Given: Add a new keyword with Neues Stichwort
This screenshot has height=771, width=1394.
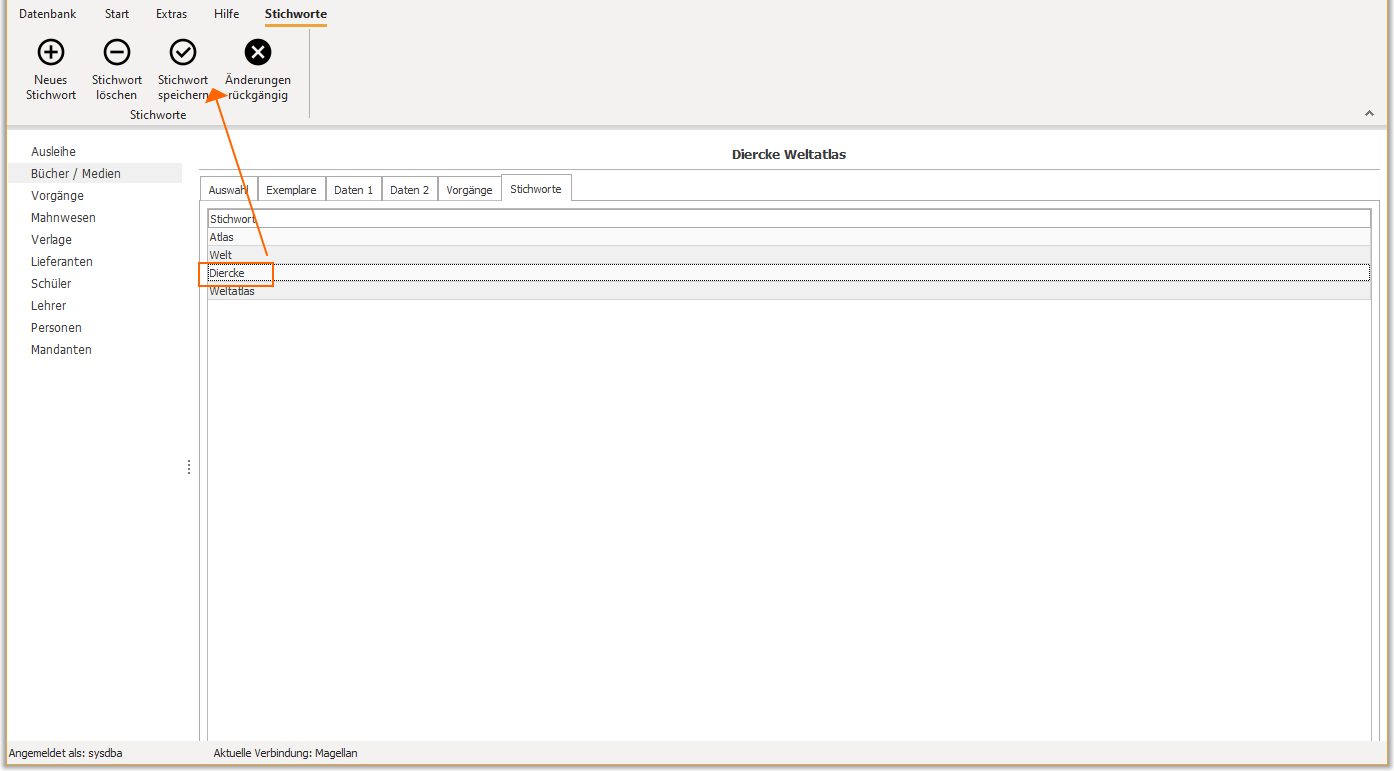Looking at the screenshot, I should point(51,70).
